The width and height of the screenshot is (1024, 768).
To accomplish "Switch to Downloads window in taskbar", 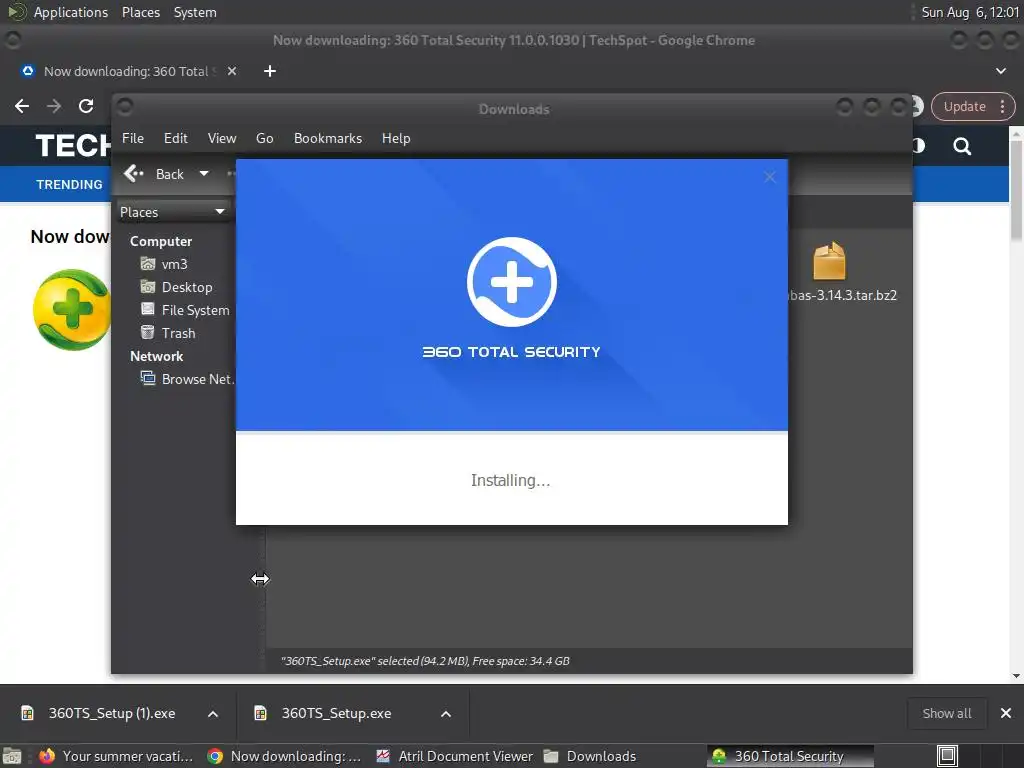I will point(590,756).
